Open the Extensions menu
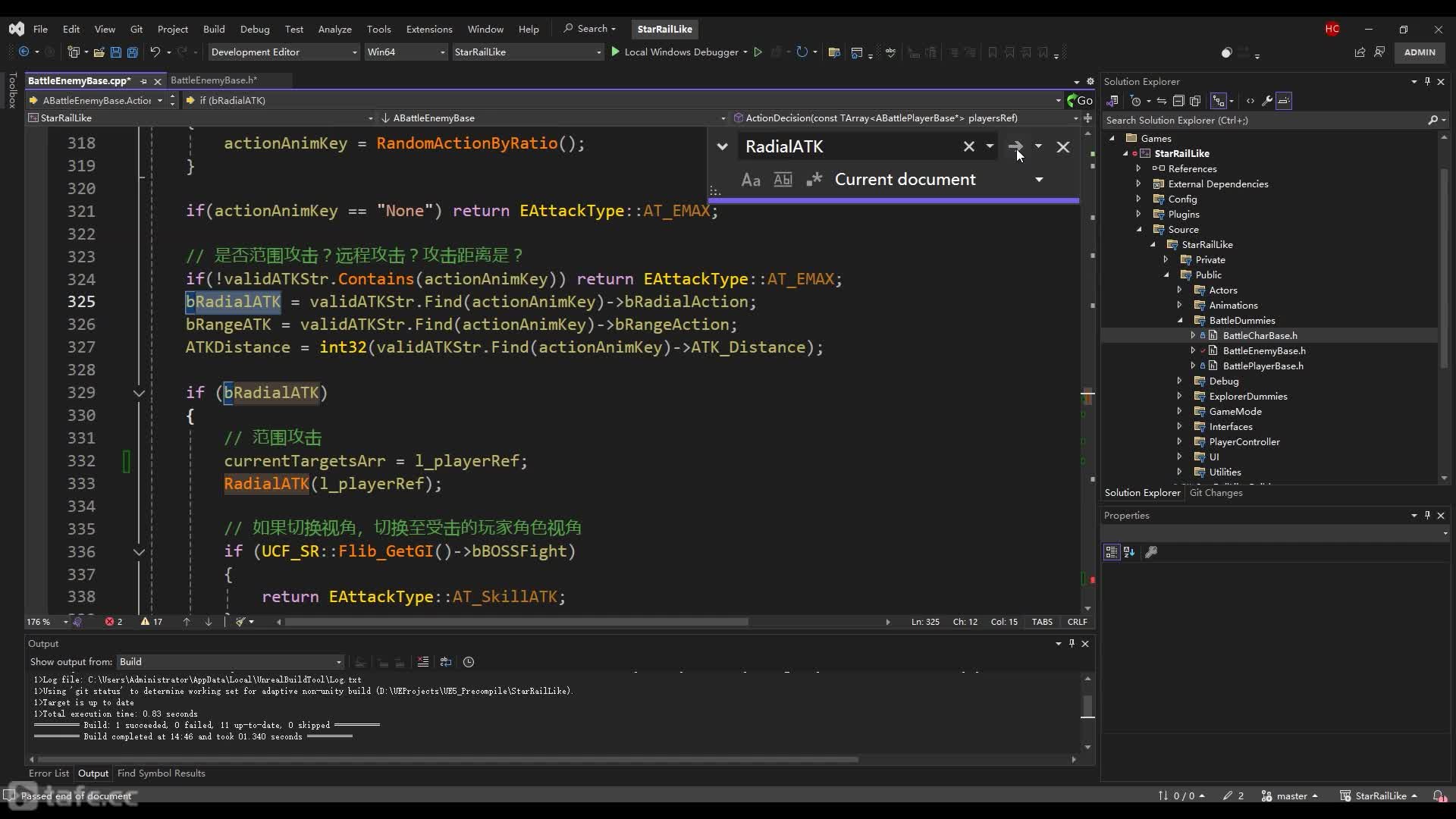 click(x=429, y=29)
